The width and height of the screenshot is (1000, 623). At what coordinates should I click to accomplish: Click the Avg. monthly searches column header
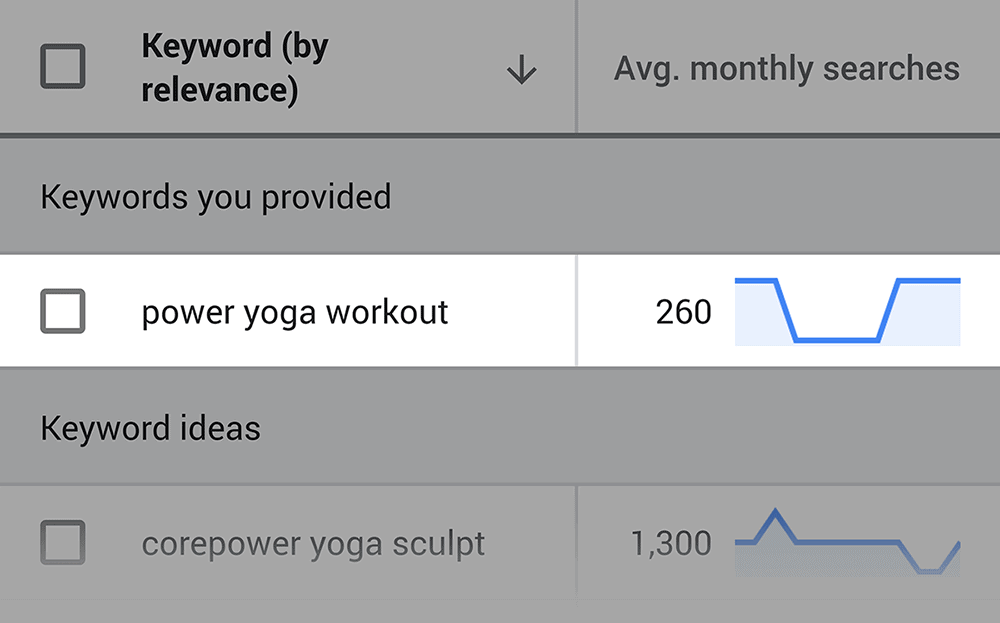click(x=786, y=68)
